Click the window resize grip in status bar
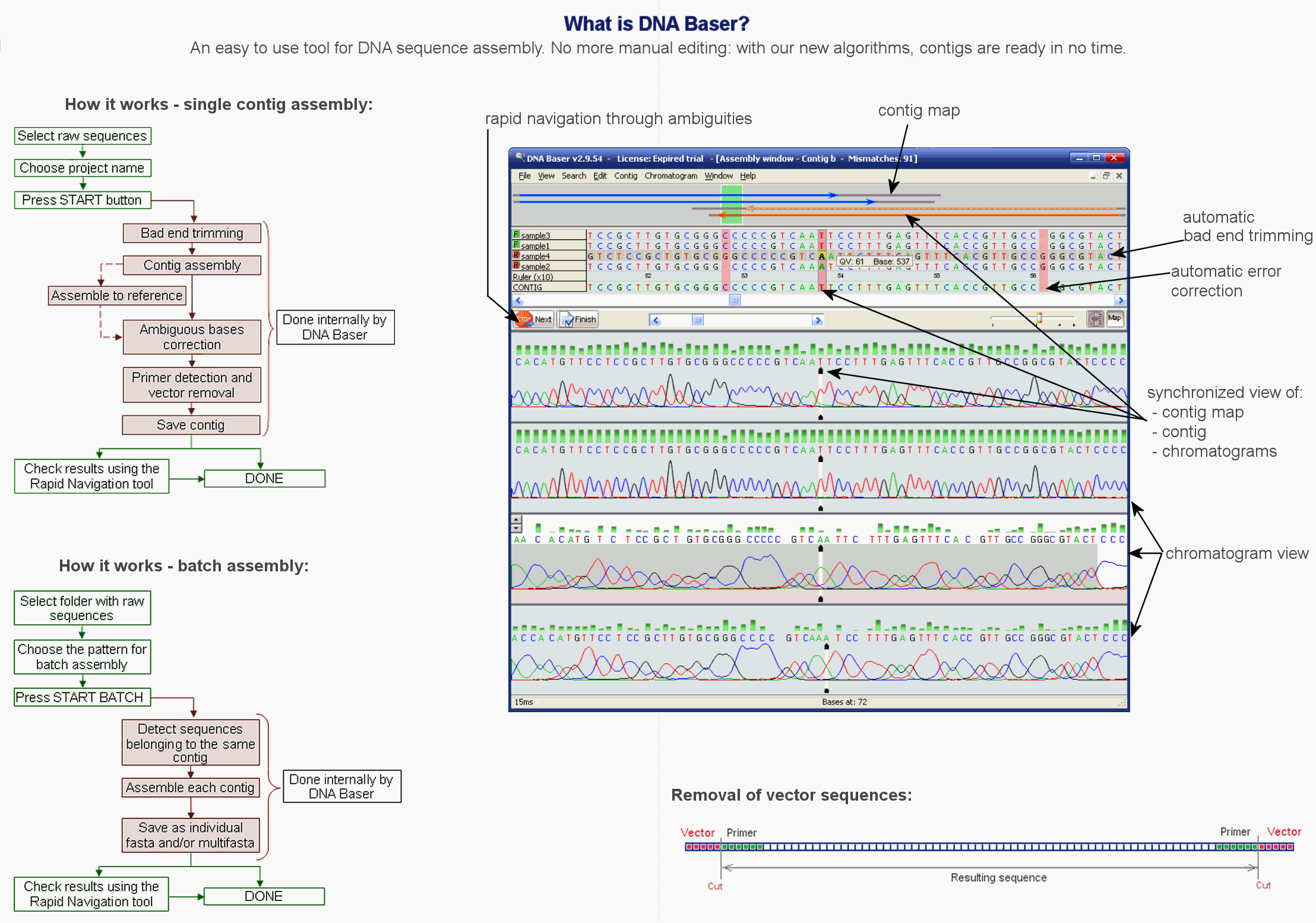The width and height of the screenshot is (1316, 923). [x=1122, y=703]
